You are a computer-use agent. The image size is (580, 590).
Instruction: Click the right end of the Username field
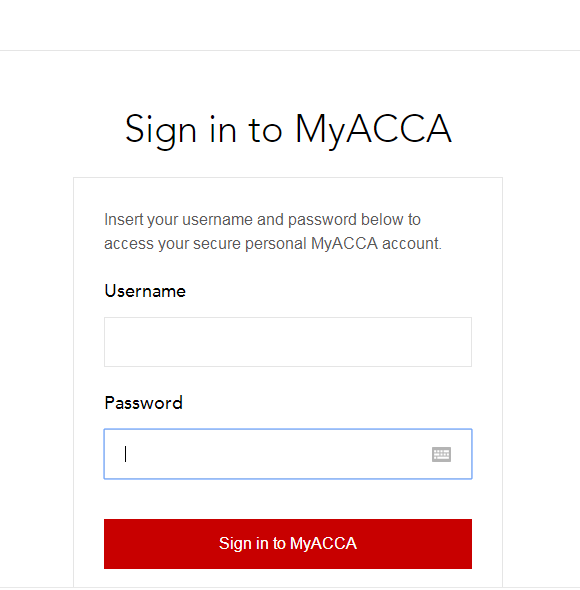[461, 342]
